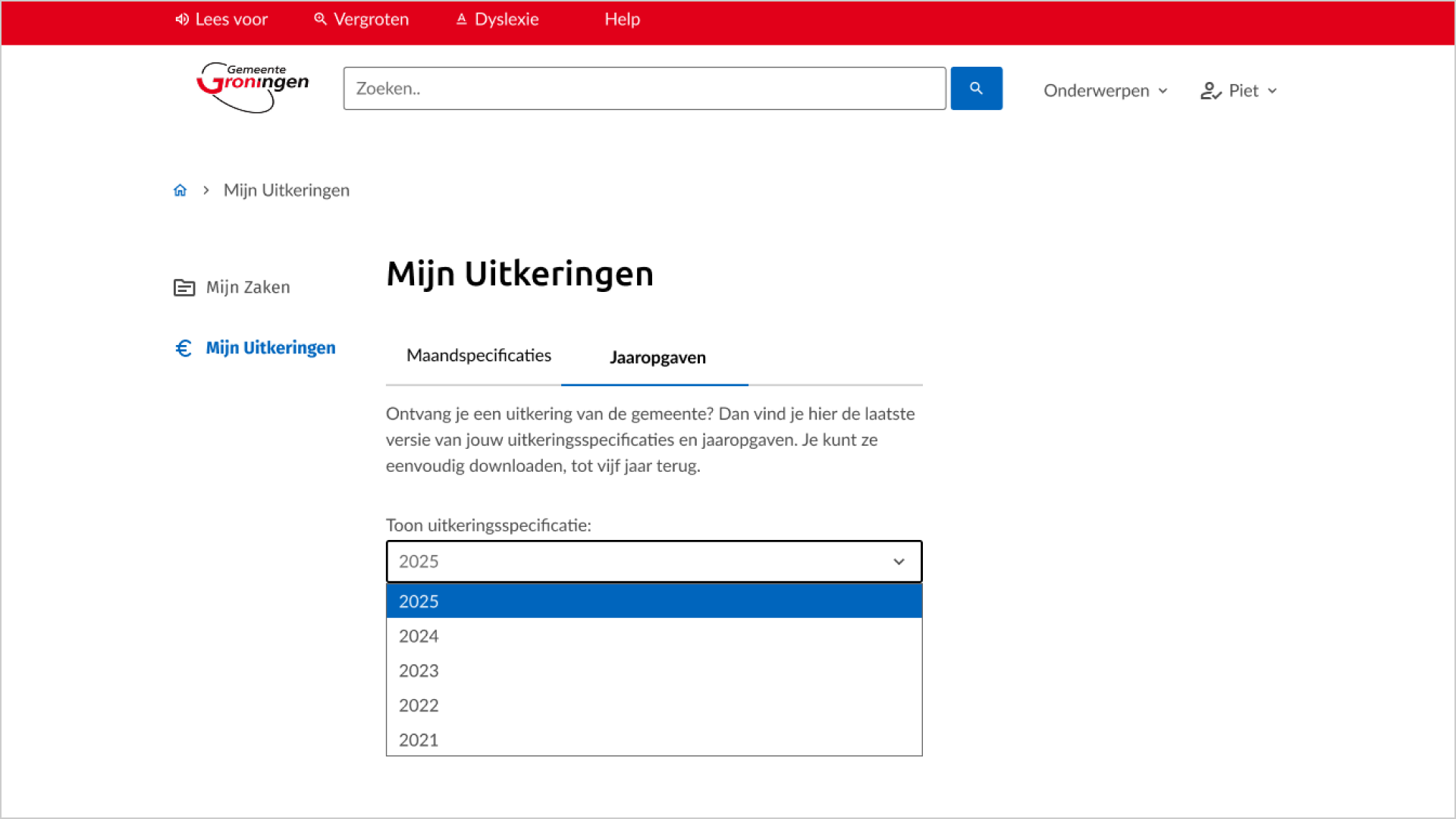Expand the Onderwerpen menu
Image resolution: width=1456 pixels, height=819 pixels.
(x=1106, y=91)
